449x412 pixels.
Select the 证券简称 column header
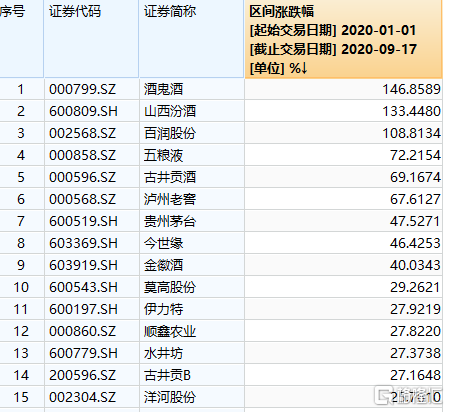point(192,39)
